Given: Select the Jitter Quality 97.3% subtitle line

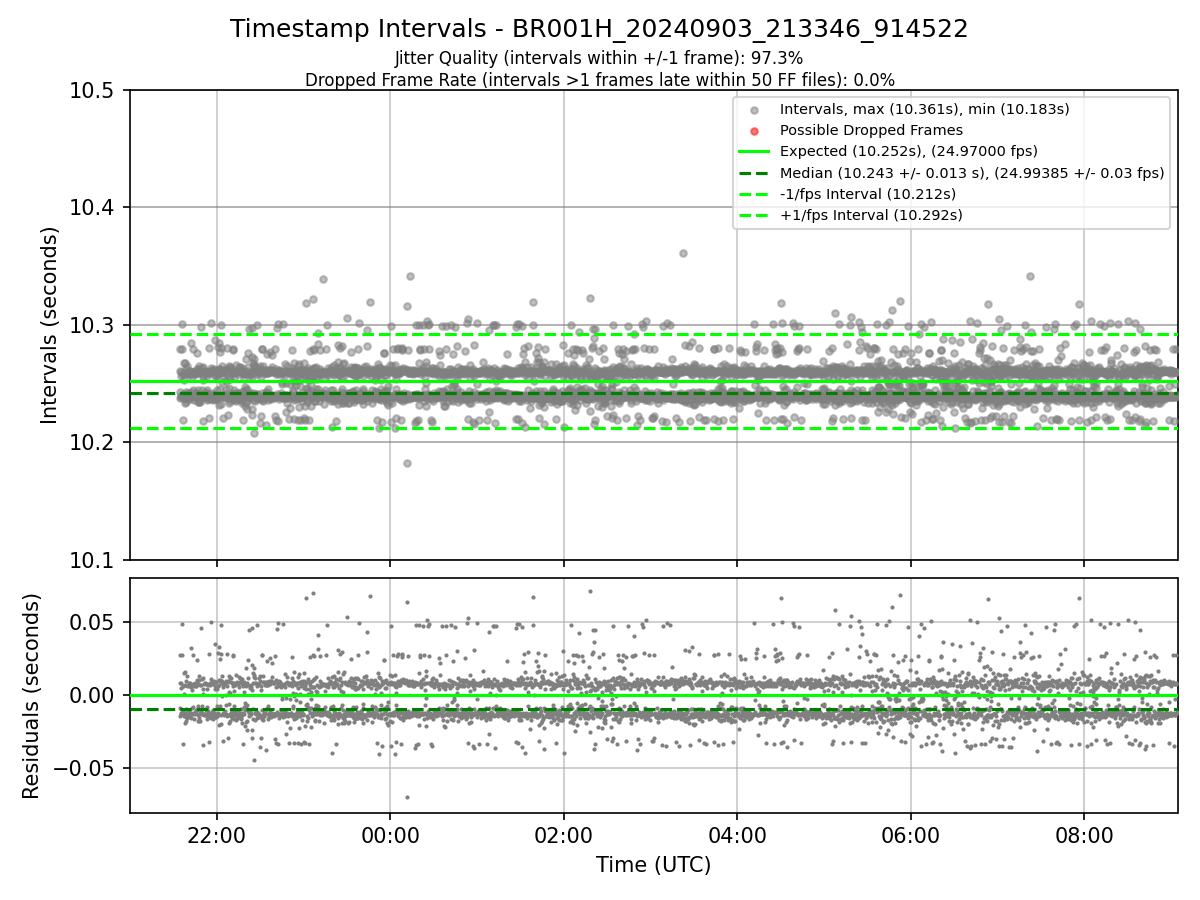Looking at the screenshot, I should (x=599, y=58).
